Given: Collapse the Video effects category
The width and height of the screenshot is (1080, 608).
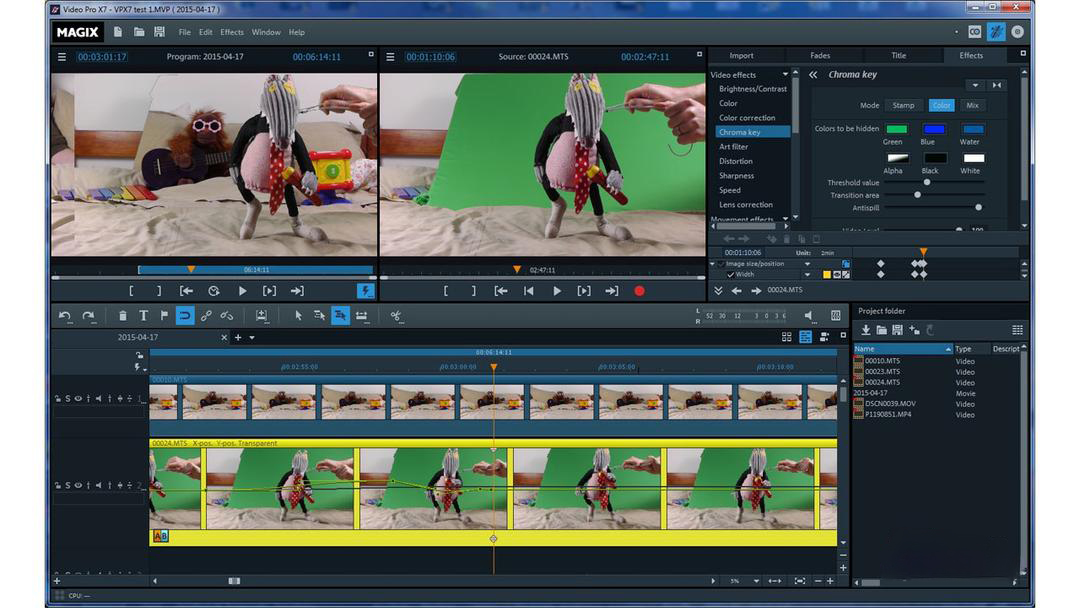Looking at the screenshot, I should [785, 75].
